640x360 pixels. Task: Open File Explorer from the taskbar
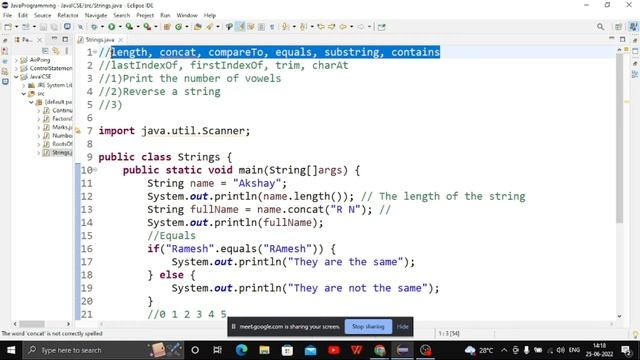(x=264, y=350)
